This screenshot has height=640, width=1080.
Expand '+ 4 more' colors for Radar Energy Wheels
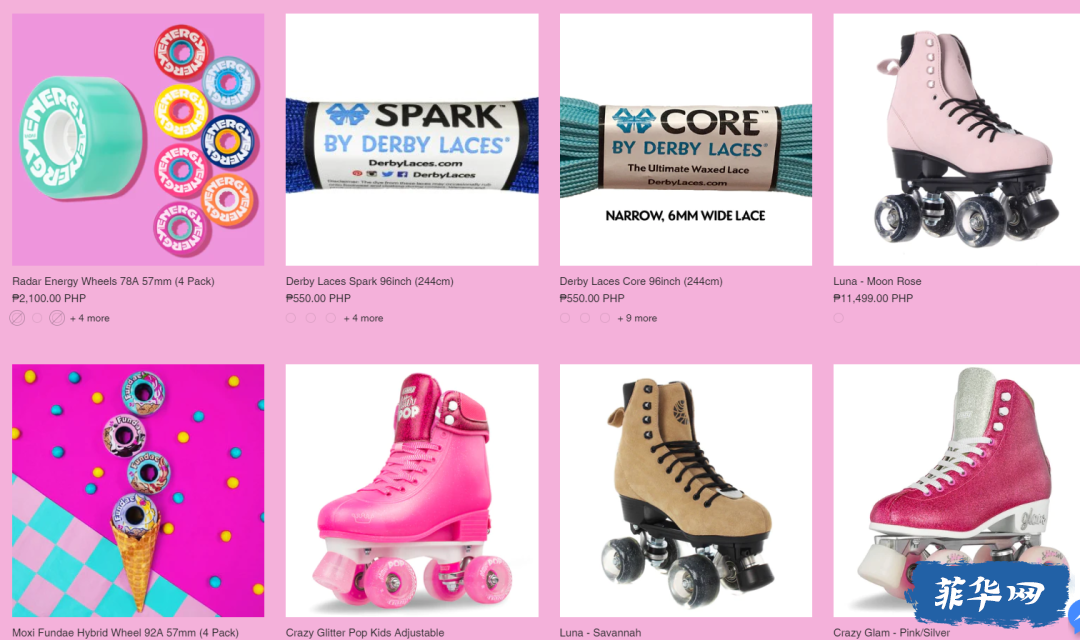point(90,318)
